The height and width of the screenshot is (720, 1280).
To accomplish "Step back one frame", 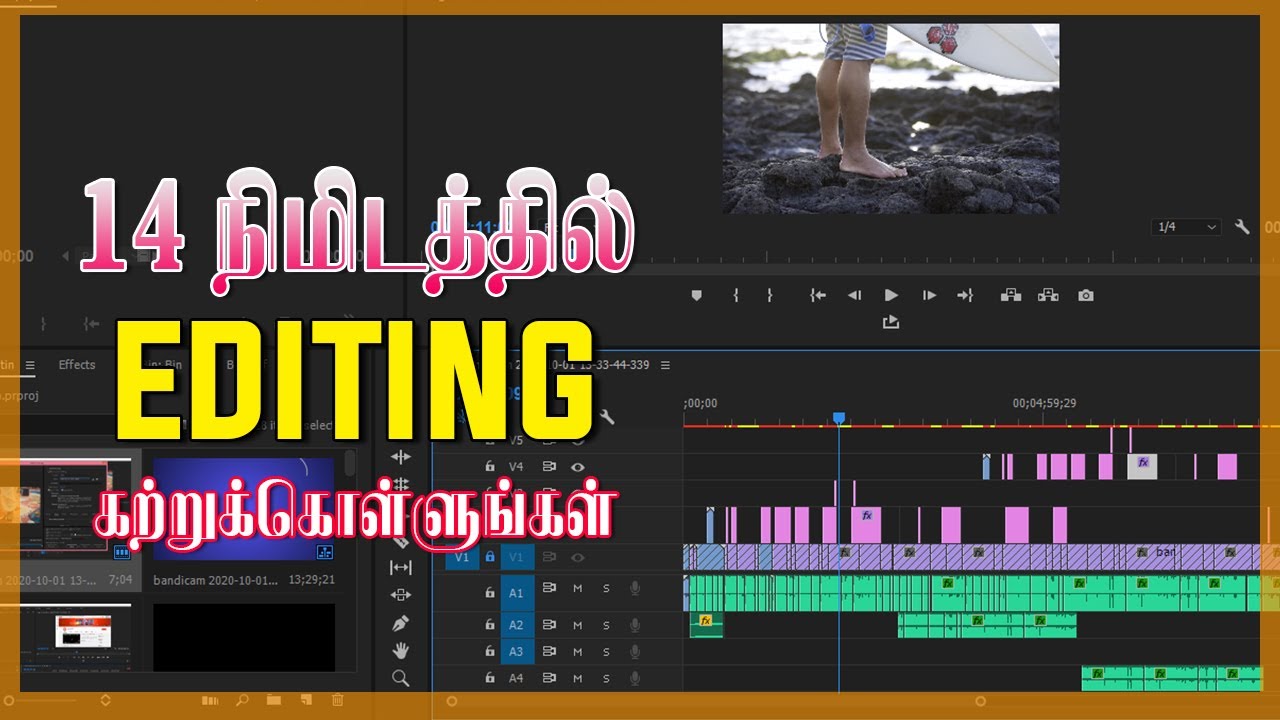I will 854,295.
